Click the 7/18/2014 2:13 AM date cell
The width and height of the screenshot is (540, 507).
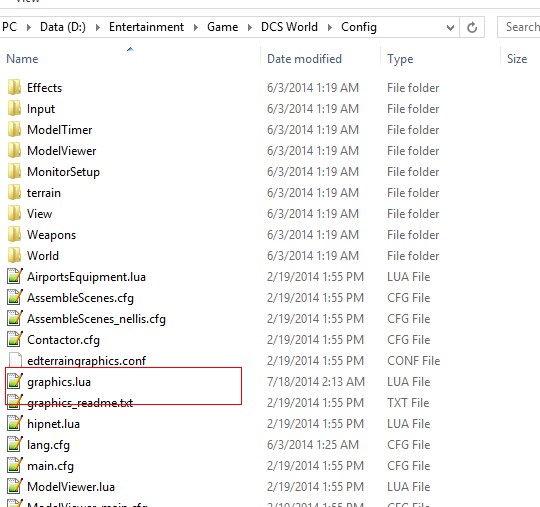coord(315,382)
